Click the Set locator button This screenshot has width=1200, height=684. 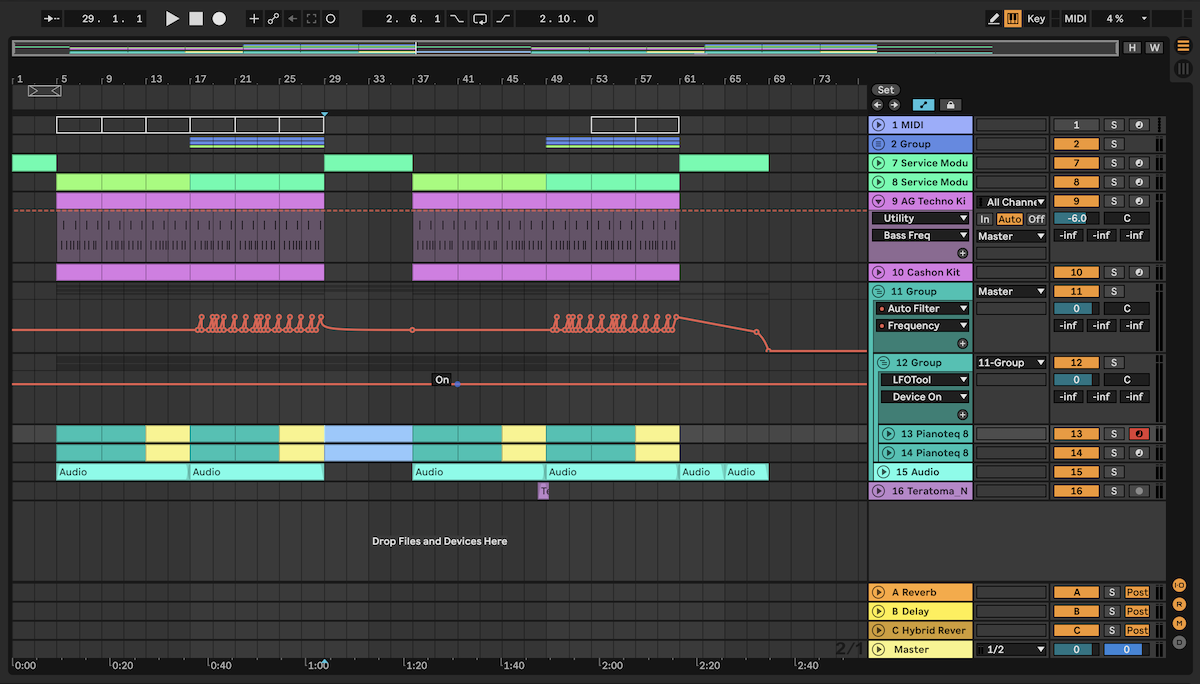pyautogui.click(x=886, y=90)
